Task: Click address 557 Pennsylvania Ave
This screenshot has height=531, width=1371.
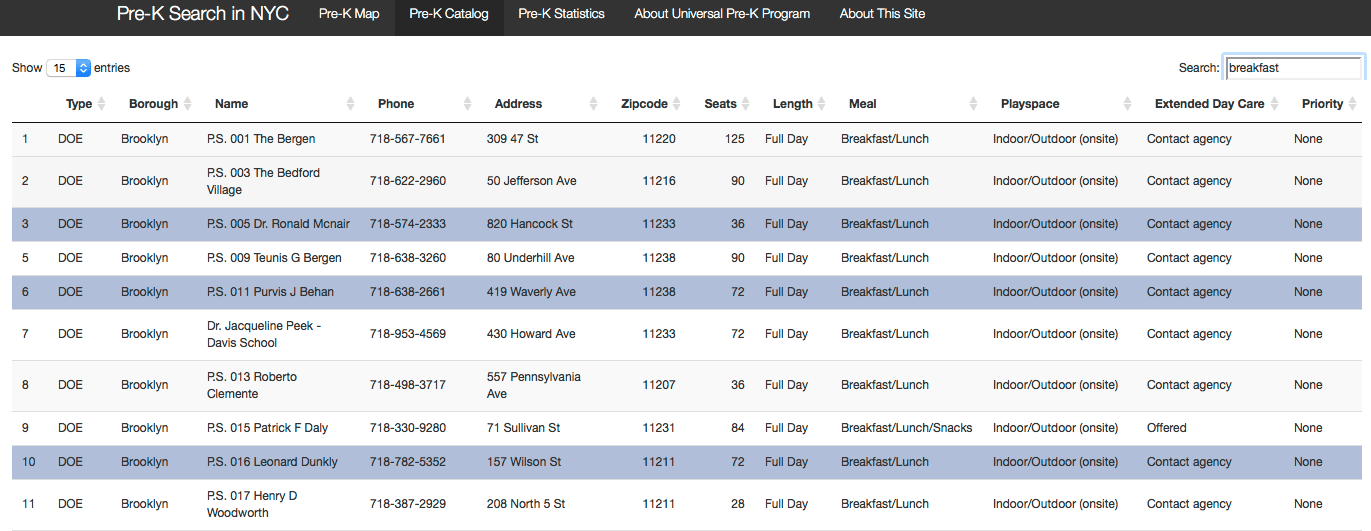Action: coord(534,385)
